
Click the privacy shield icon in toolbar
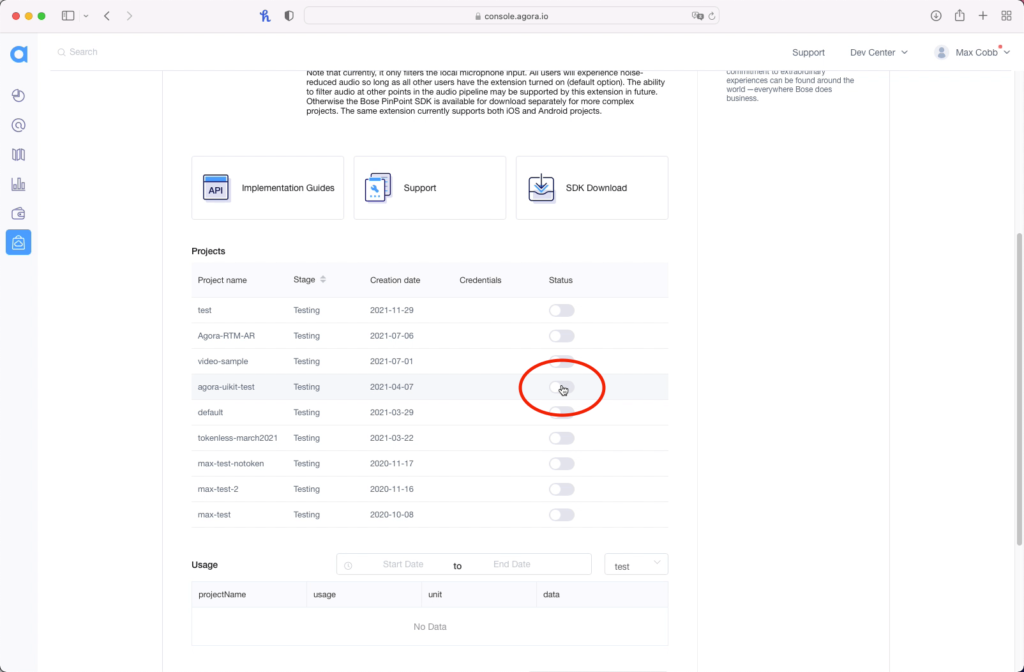point(289,16)
